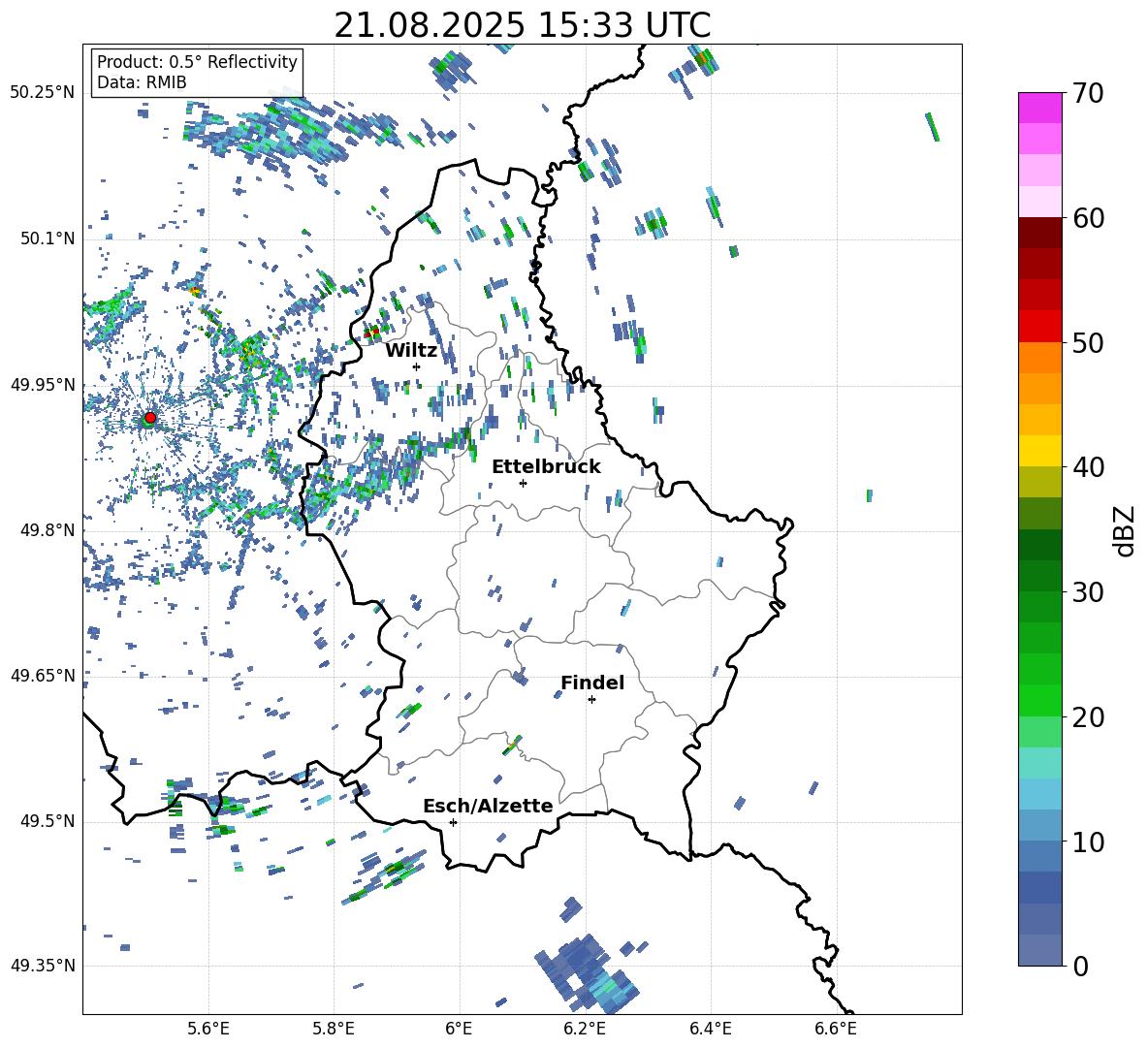Click the 5.8°E longitude label
Screen dimensions: 1148x1048
[x=334, y=1029]
